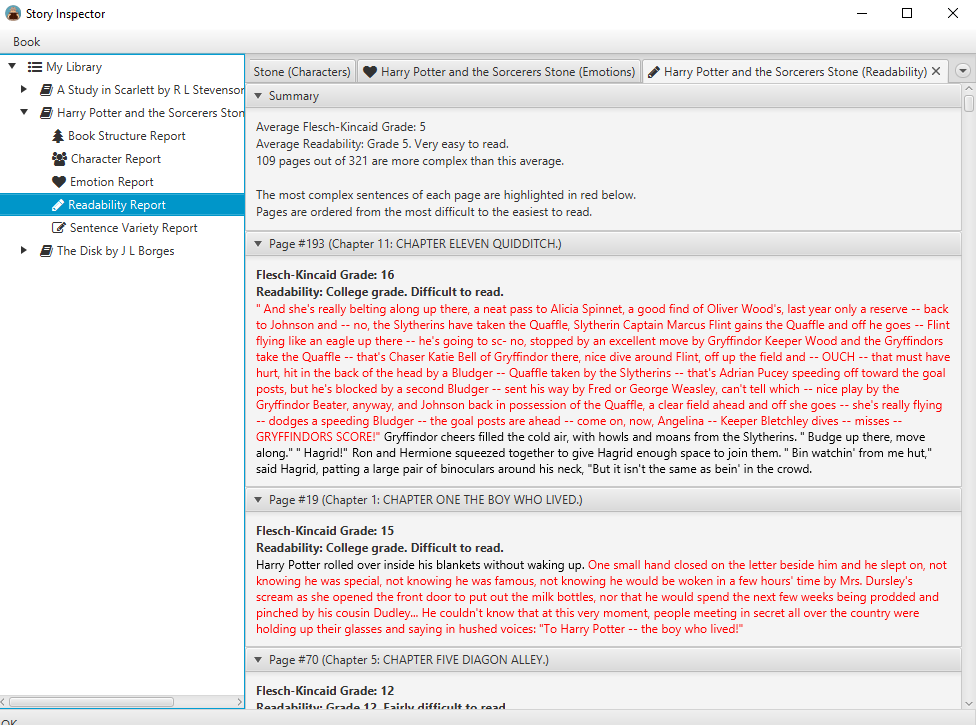
Task: Click sidebar scrollbar right arrow
Action: point(240,702)
